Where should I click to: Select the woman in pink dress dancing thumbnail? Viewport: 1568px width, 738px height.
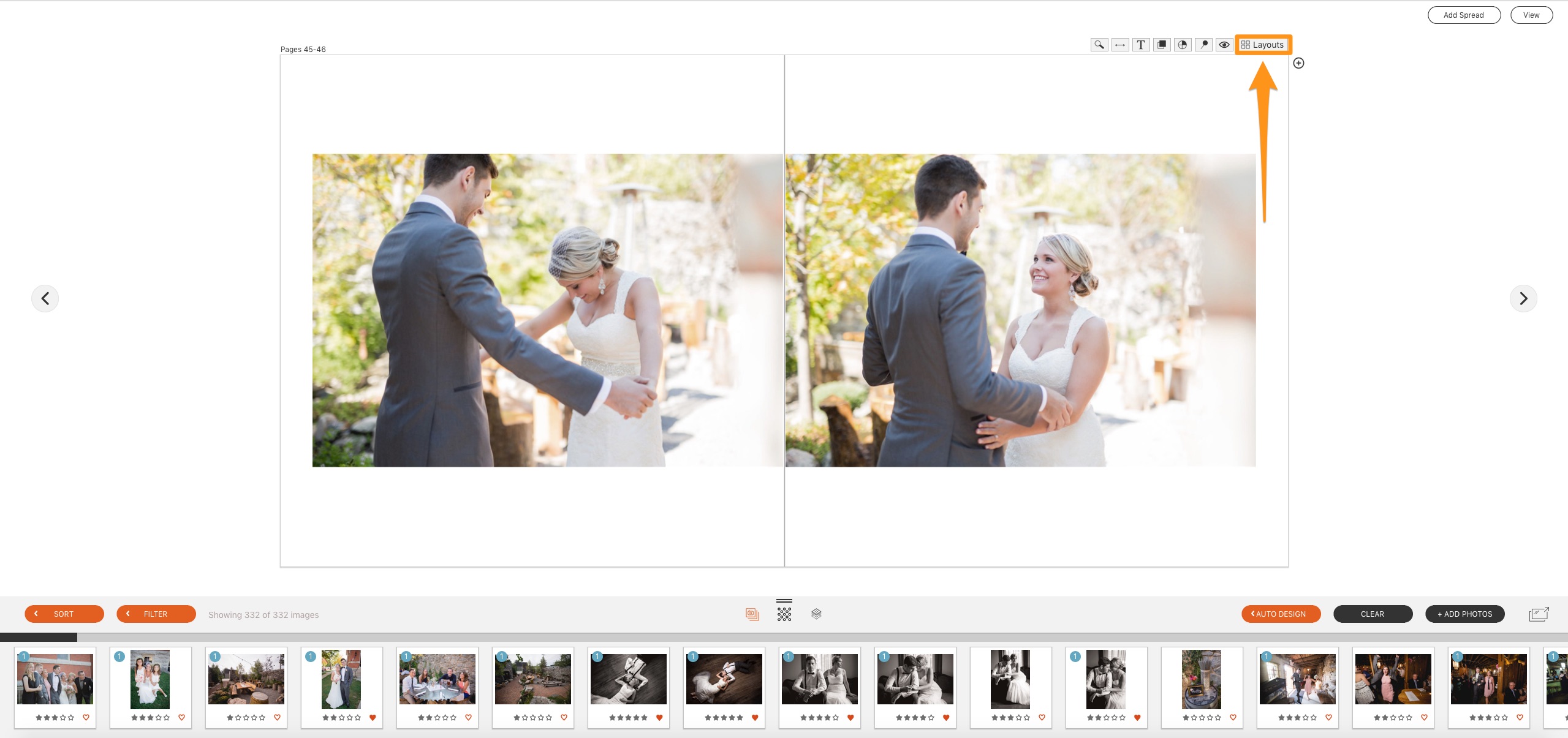[1393, 679]
